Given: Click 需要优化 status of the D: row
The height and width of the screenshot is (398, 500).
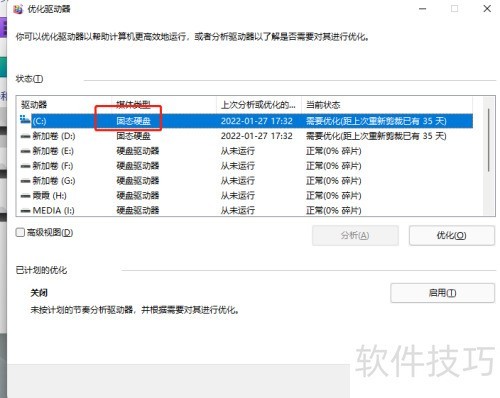Looking at the screenshot, I should click(x=376, y=136).
